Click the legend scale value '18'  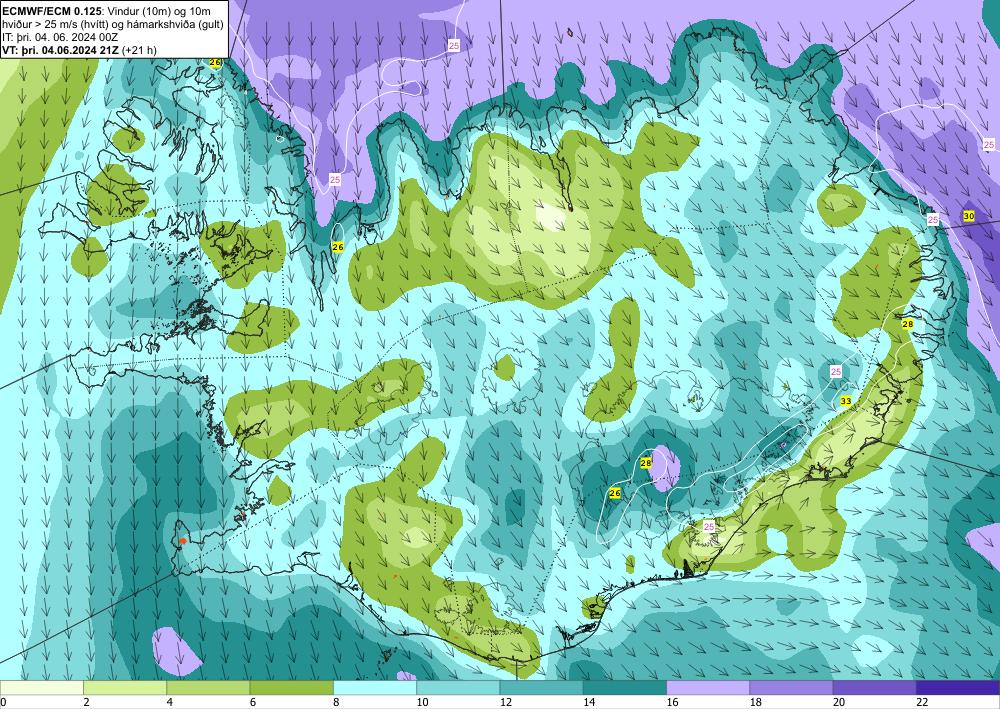(x=756, y=702)
